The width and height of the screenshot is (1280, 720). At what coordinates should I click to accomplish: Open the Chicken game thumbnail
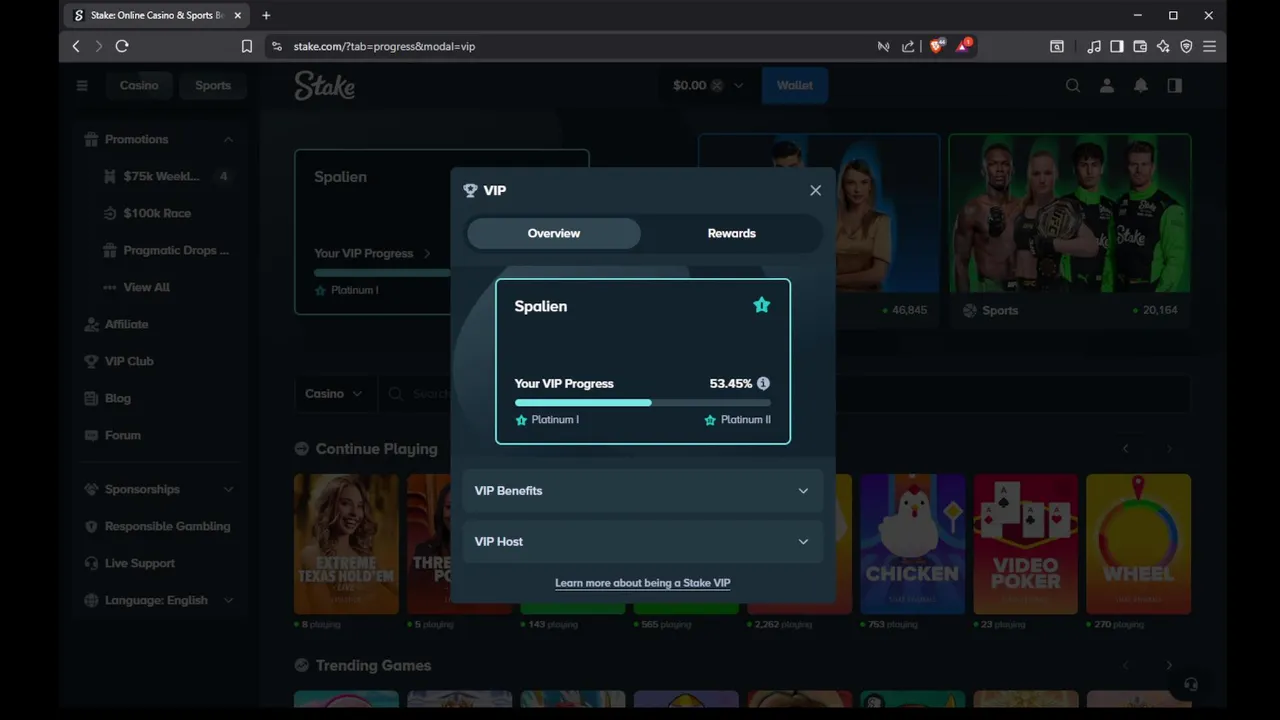click(x=912, y=544)
